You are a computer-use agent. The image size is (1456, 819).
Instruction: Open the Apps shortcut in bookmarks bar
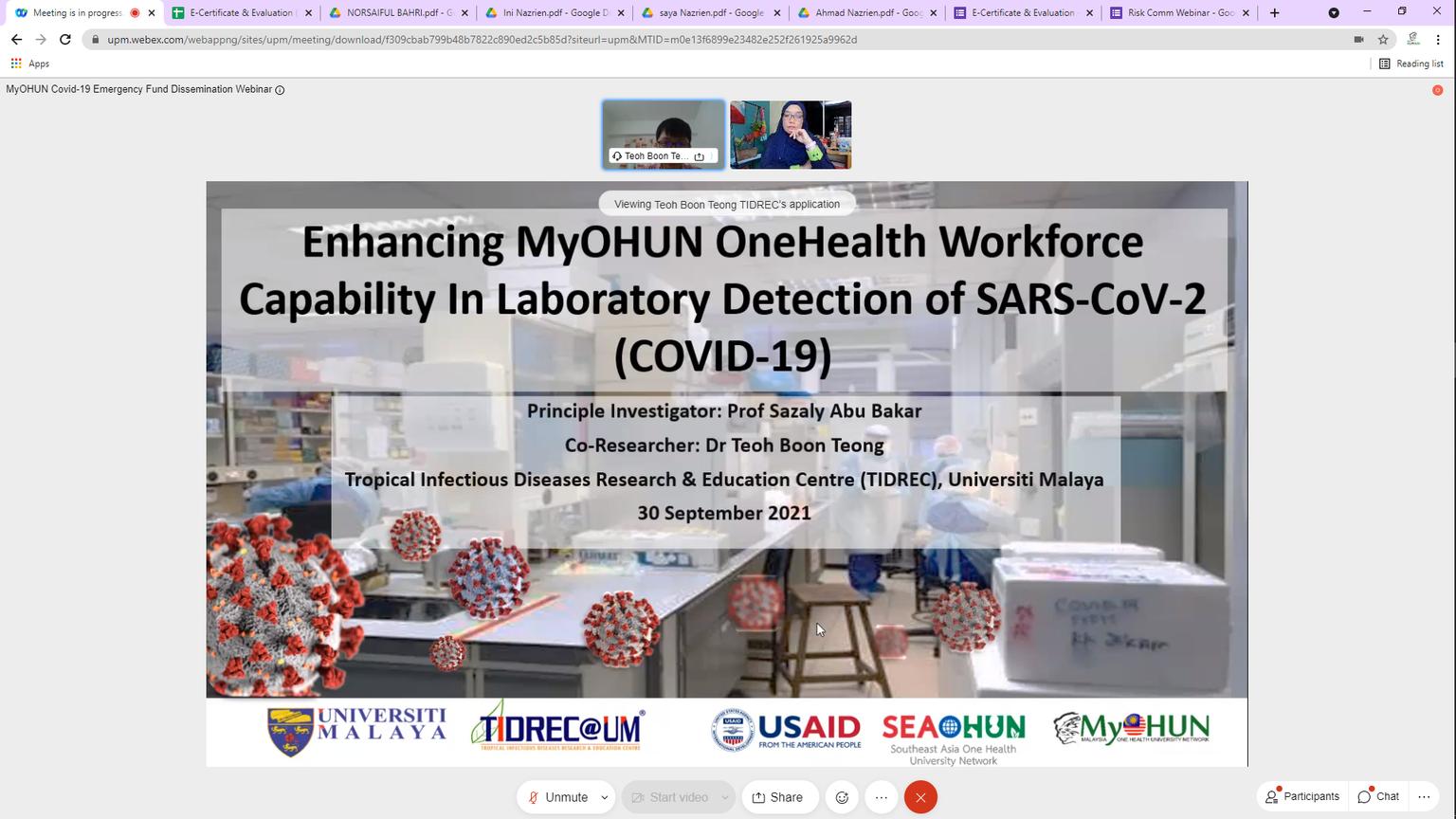coord(29,64)
